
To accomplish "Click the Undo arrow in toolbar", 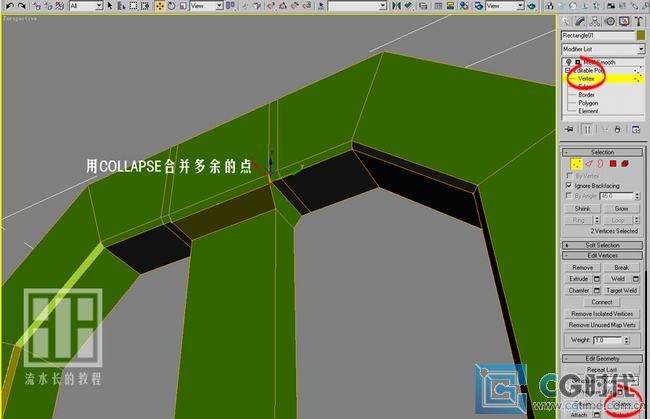I will (x=9, y=6).
